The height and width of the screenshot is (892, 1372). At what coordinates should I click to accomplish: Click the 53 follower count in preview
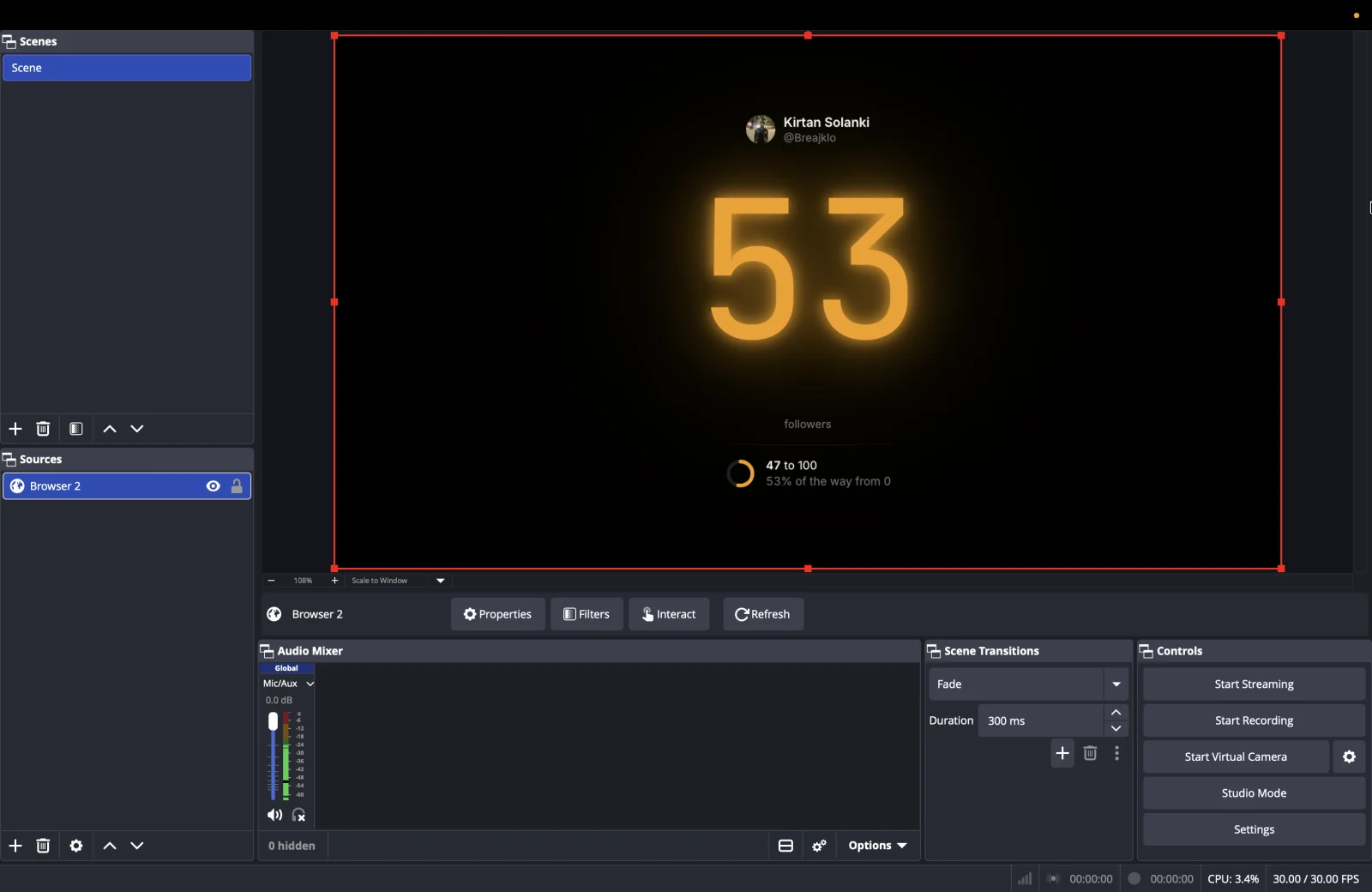click(809, 268)
